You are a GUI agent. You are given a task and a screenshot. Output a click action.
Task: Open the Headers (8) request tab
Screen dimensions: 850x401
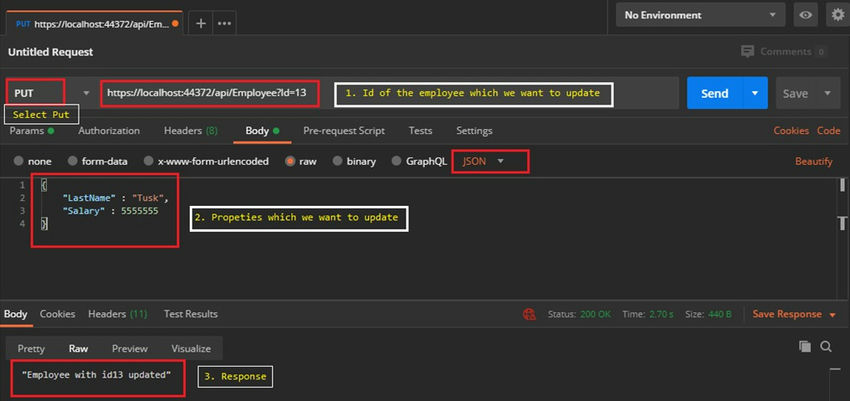[191, 131]
